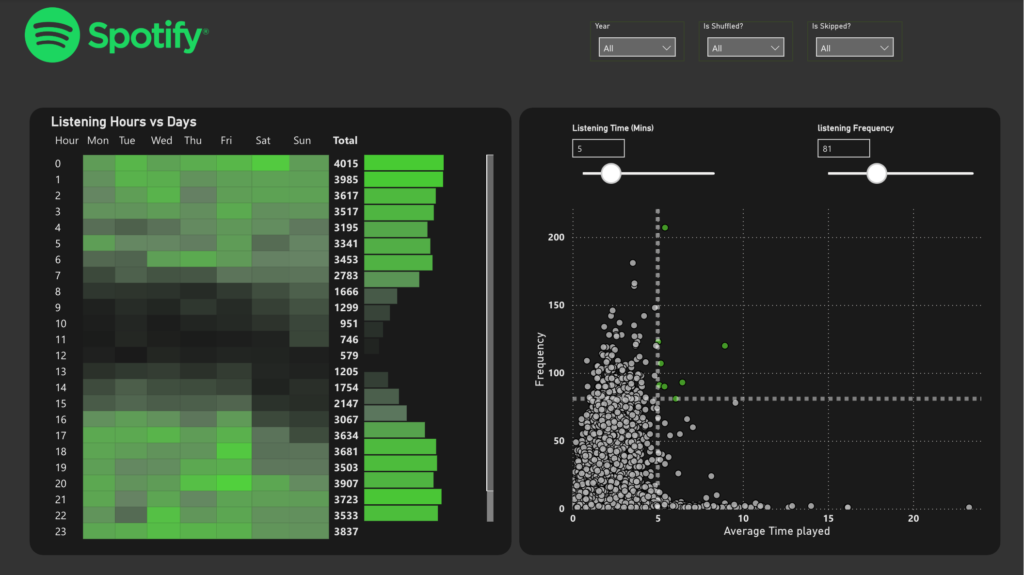Select the green bar for total 4015

pyautogui.click(x=403, y=164)
